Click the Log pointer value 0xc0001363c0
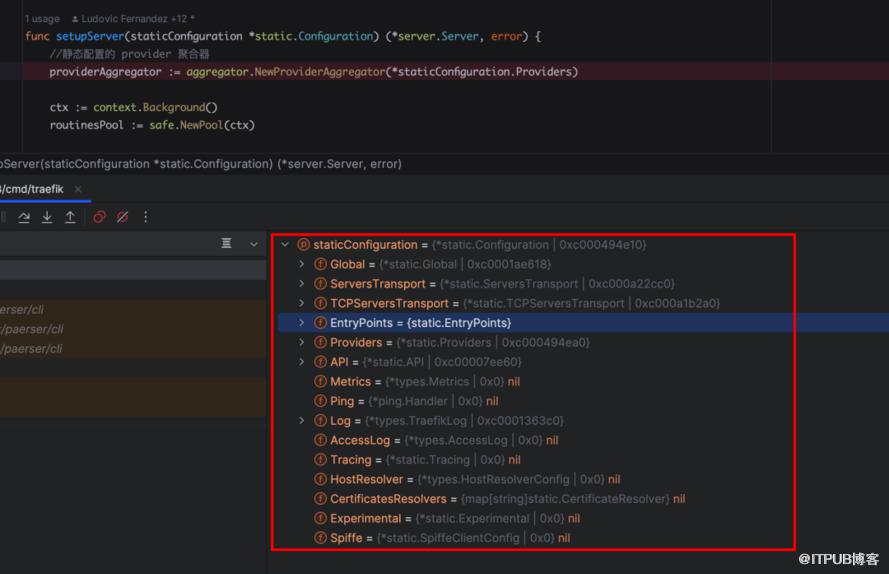This screenshot has height=574, width=889. [x=520, y=421]
